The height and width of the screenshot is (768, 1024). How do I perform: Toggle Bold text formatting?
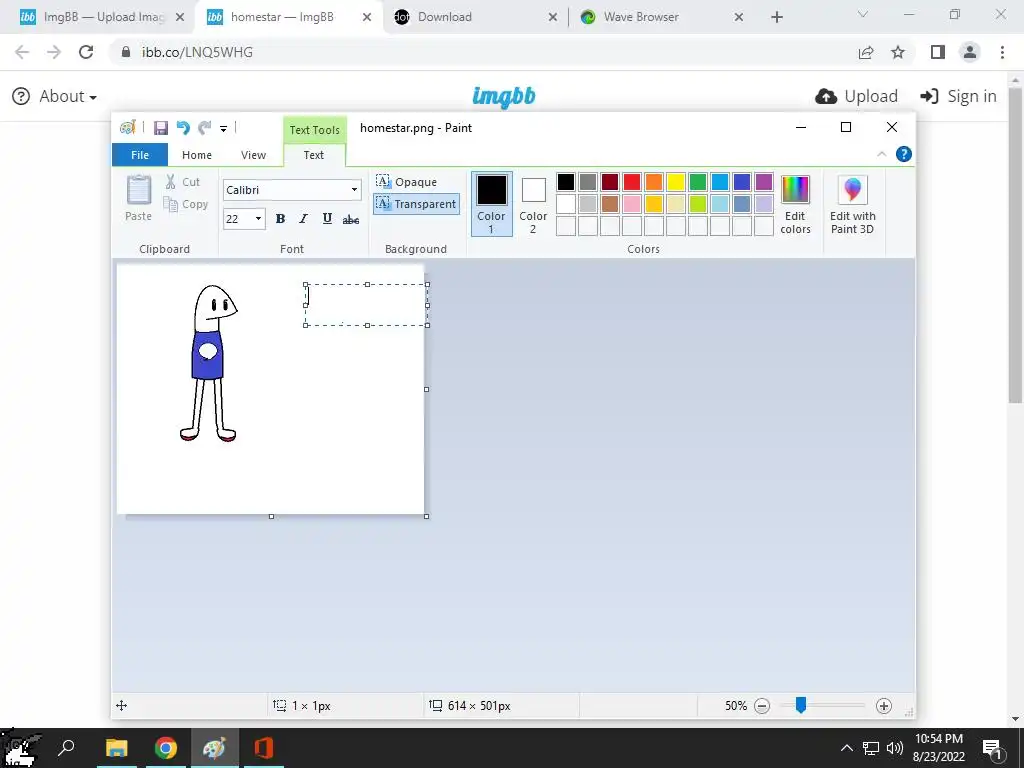[280, 219]
